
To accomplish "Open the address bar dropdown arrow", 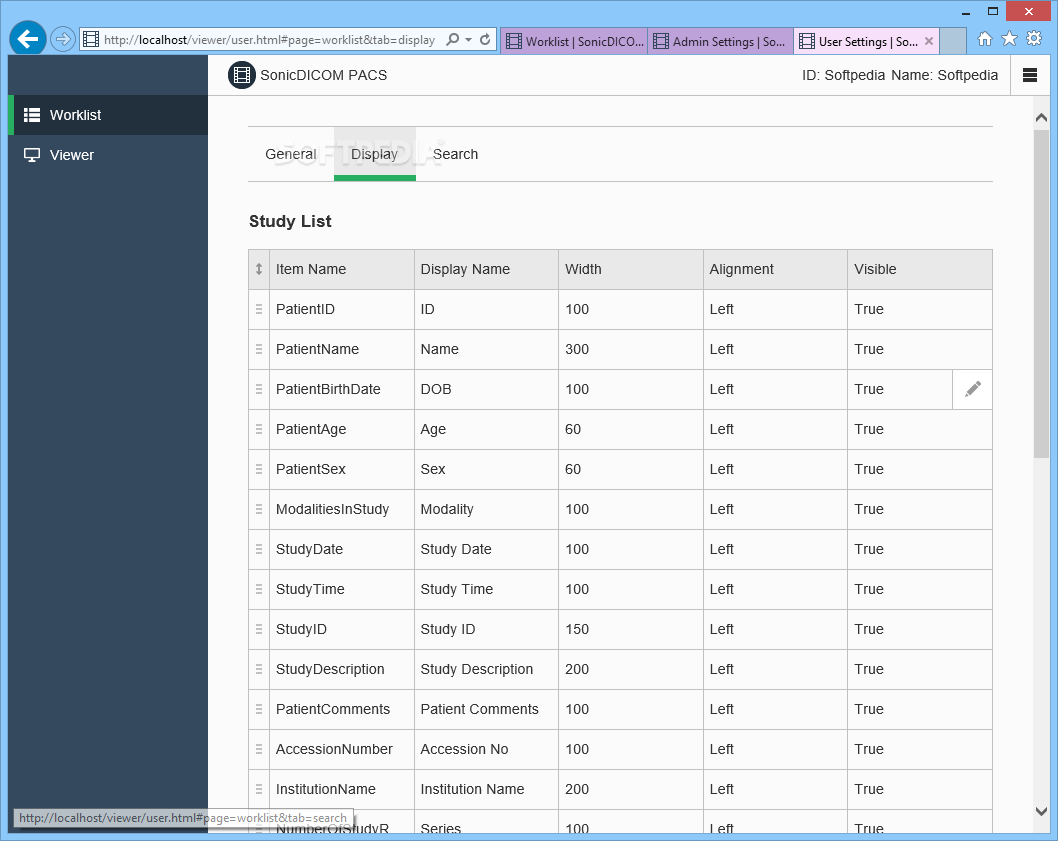I will coord(468,40).
